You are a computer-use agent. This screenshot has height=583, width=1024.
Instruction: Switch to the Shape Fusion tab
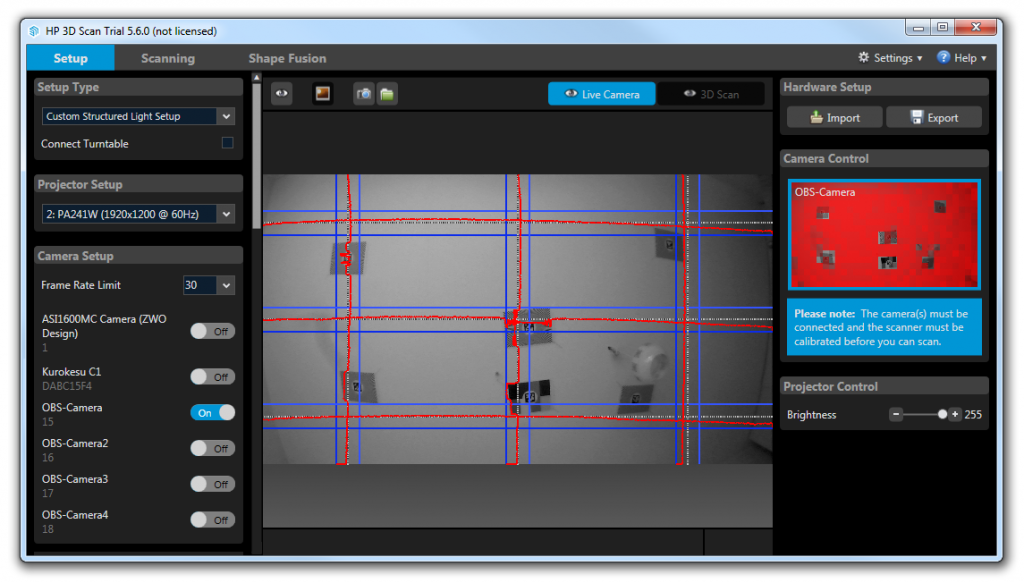click(x=287, y=58)
